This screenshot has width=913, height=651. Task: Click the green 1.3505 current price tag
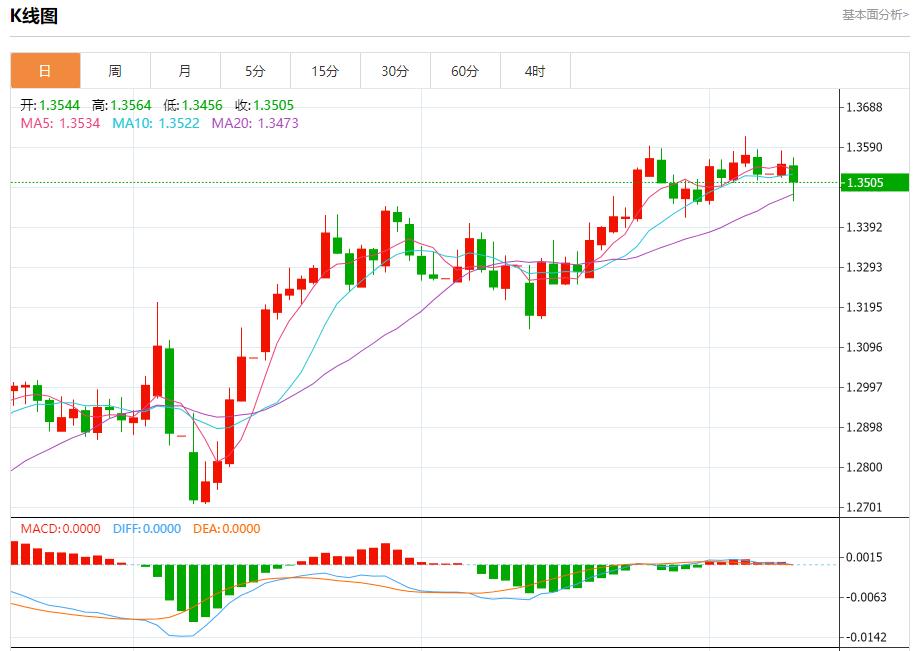pyautogui.click(x=873, y=182)
